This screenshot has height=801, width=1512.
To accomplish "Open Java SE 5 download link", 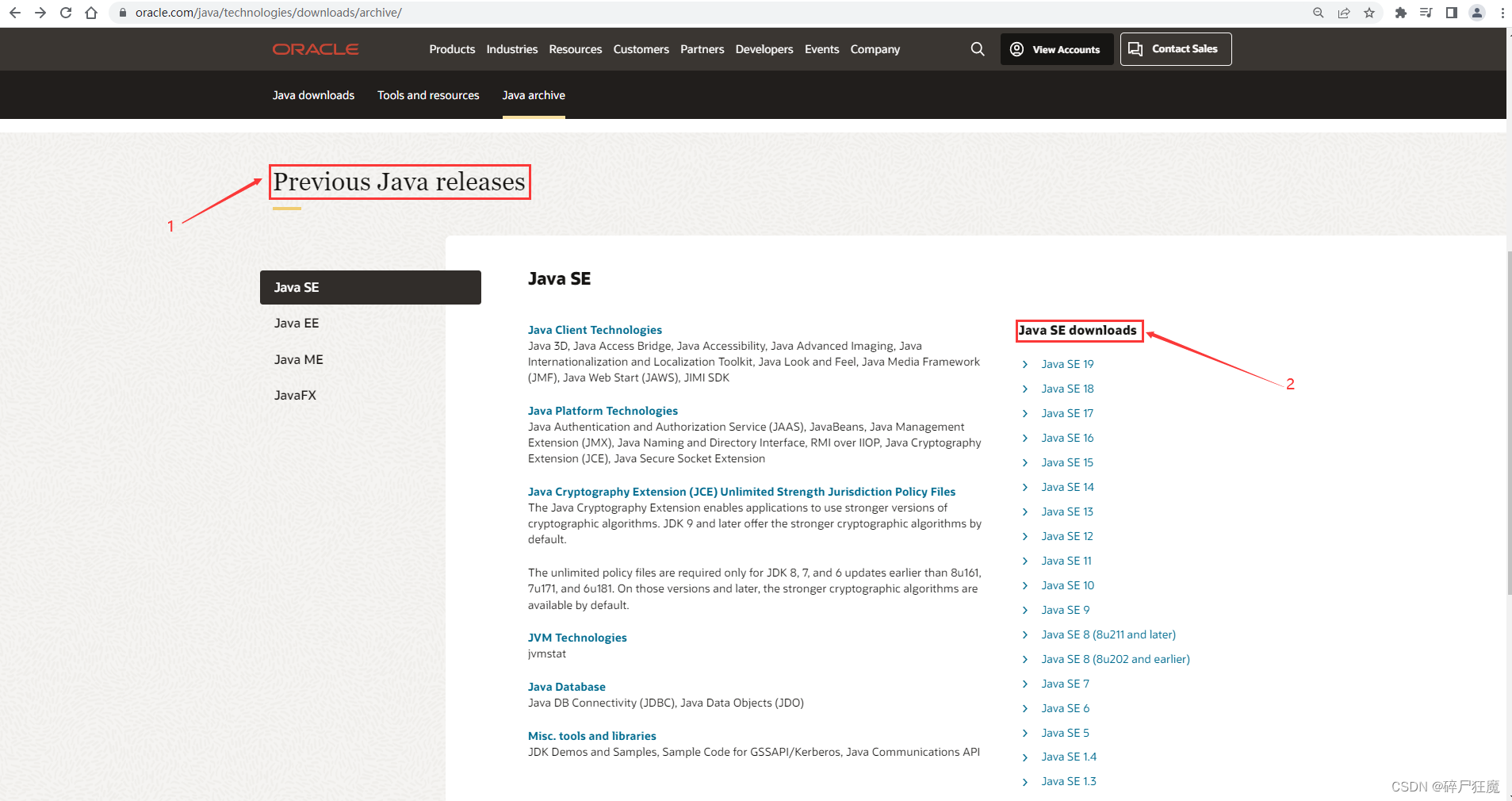I will click(1065, 733).
